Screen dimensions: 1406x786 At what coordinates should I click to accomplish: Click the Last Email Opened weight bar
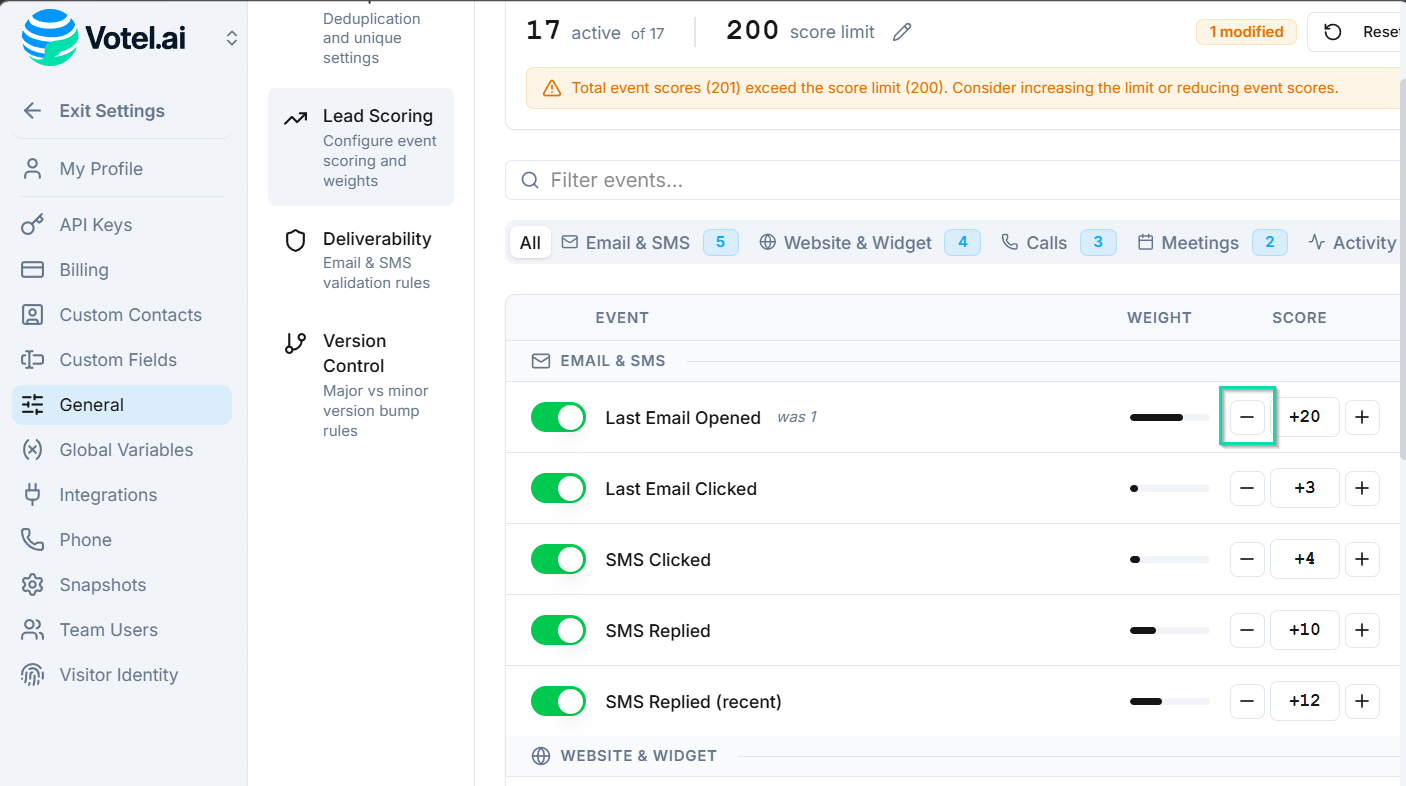point(1169,417)
